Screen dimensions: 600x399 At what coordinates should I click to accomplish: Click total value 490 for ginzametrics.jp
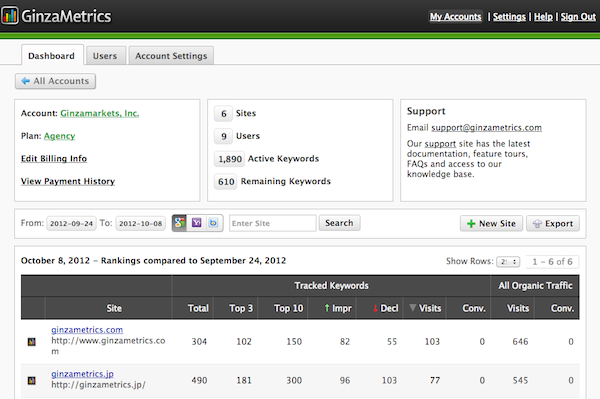(199, 380)
